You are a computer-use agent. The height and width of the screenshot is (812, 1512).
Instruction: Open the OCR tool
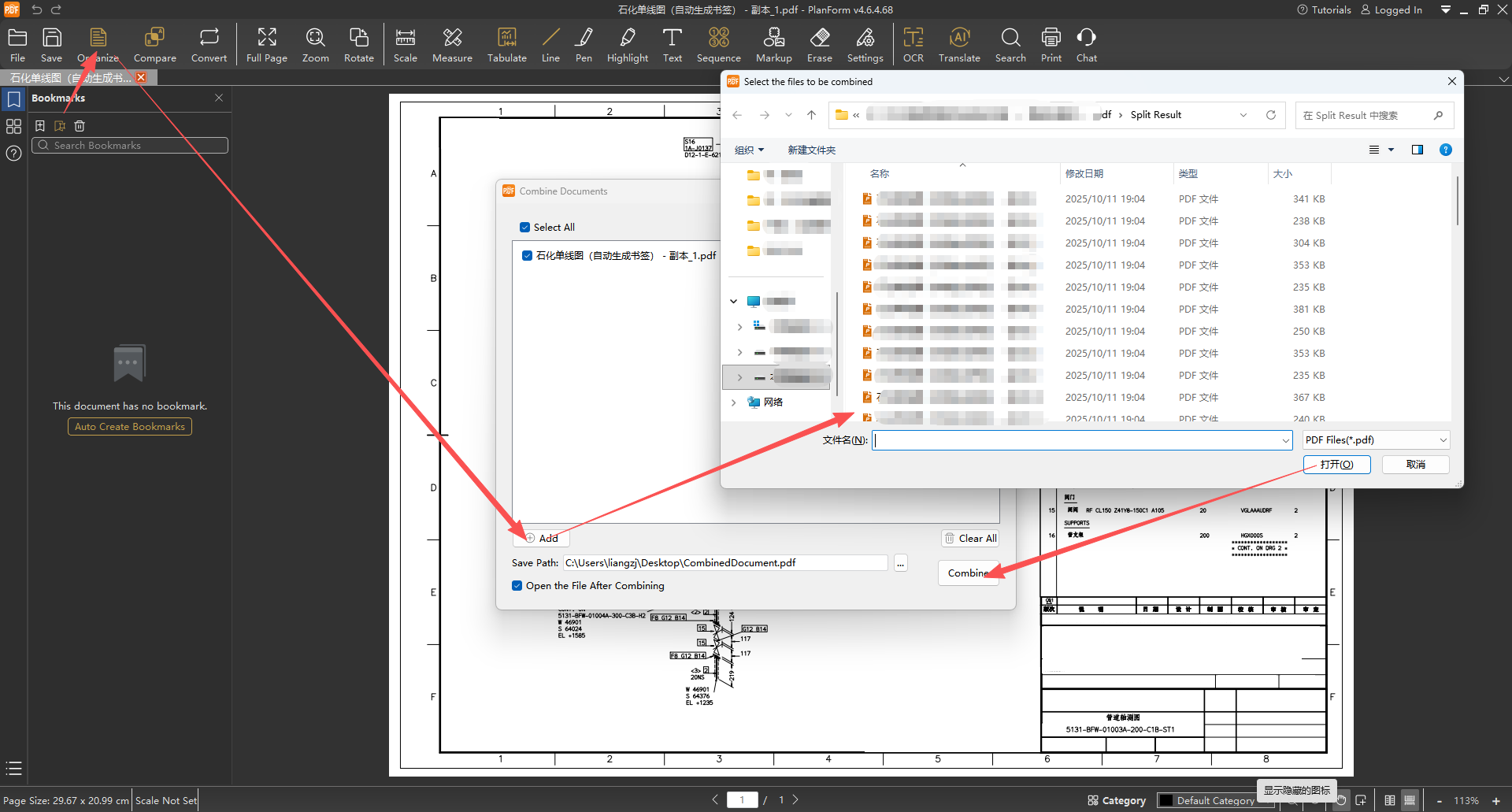[x=913, y=45]
